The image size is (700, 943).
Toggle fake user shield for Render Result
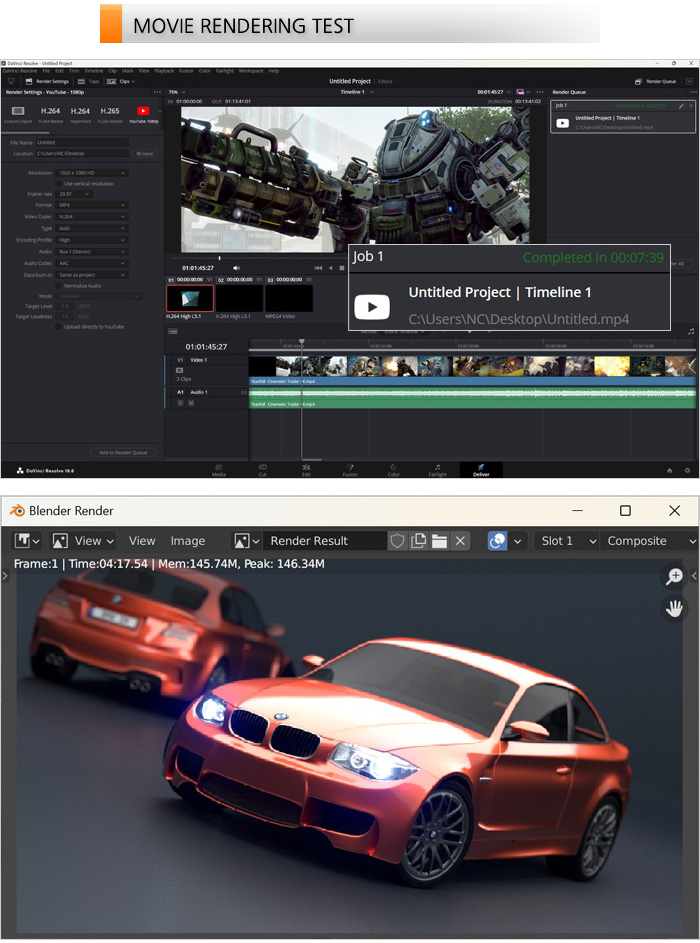[x=398, y=541]
